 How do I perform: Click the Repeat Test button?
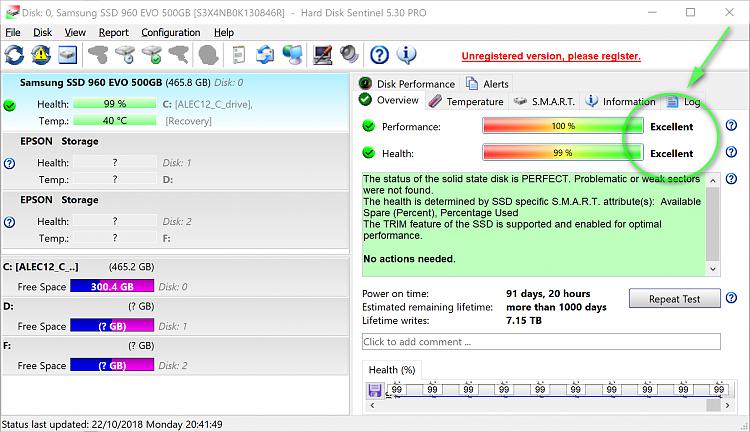click(674, 299)
